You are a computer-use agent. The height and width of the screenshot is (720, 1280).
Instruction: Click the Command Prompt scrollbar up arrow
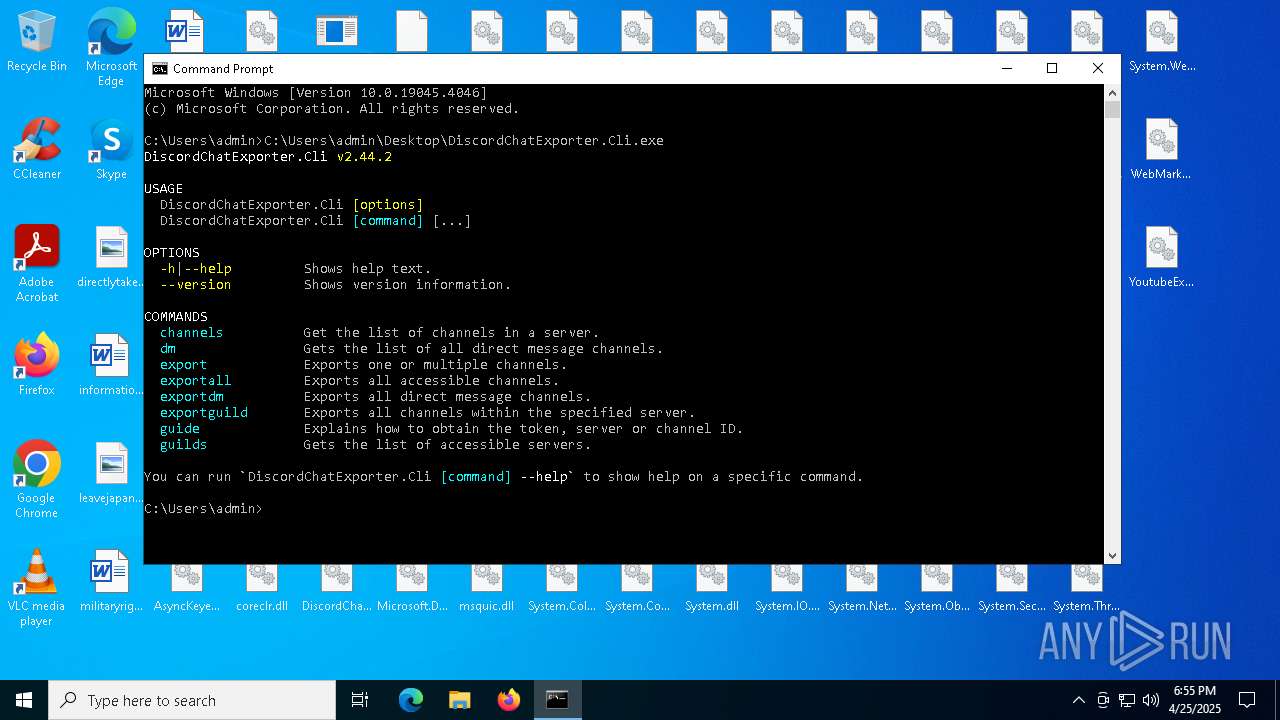click(x=1112, y=93)
